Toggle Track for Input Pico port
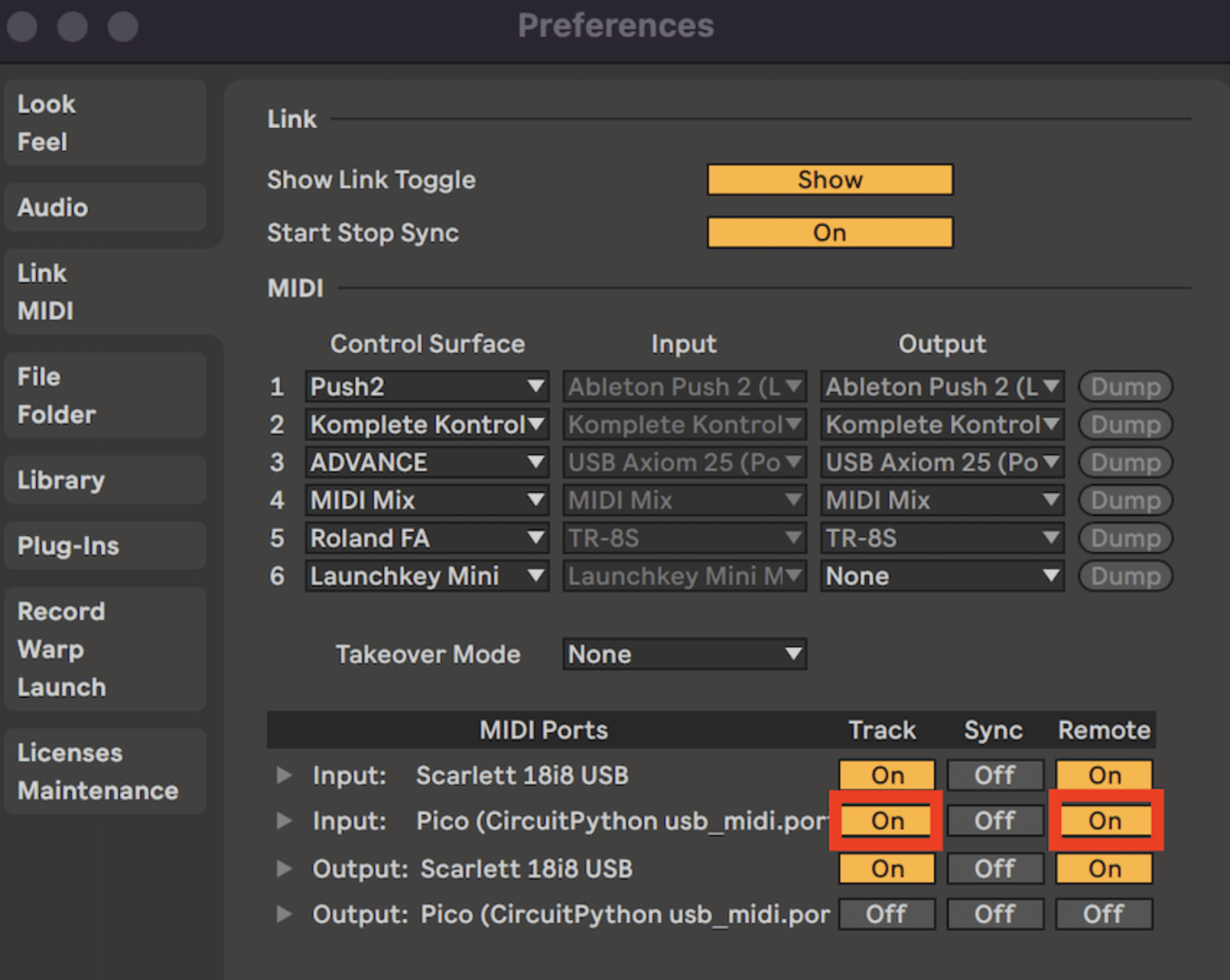The width and height of the screenshot is (1230, 980). [x=886, y=821]
